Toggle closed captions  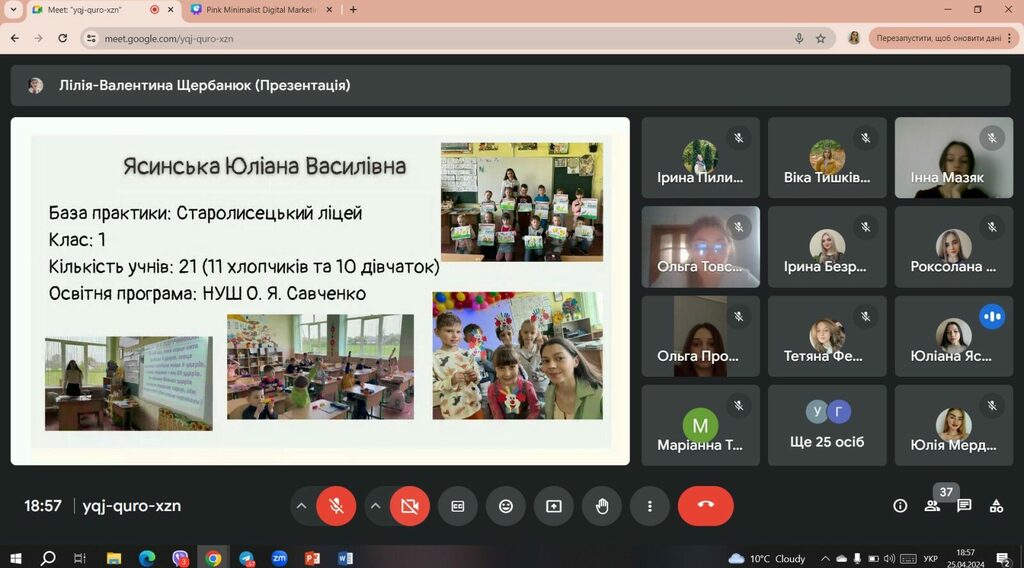(458, 506)
